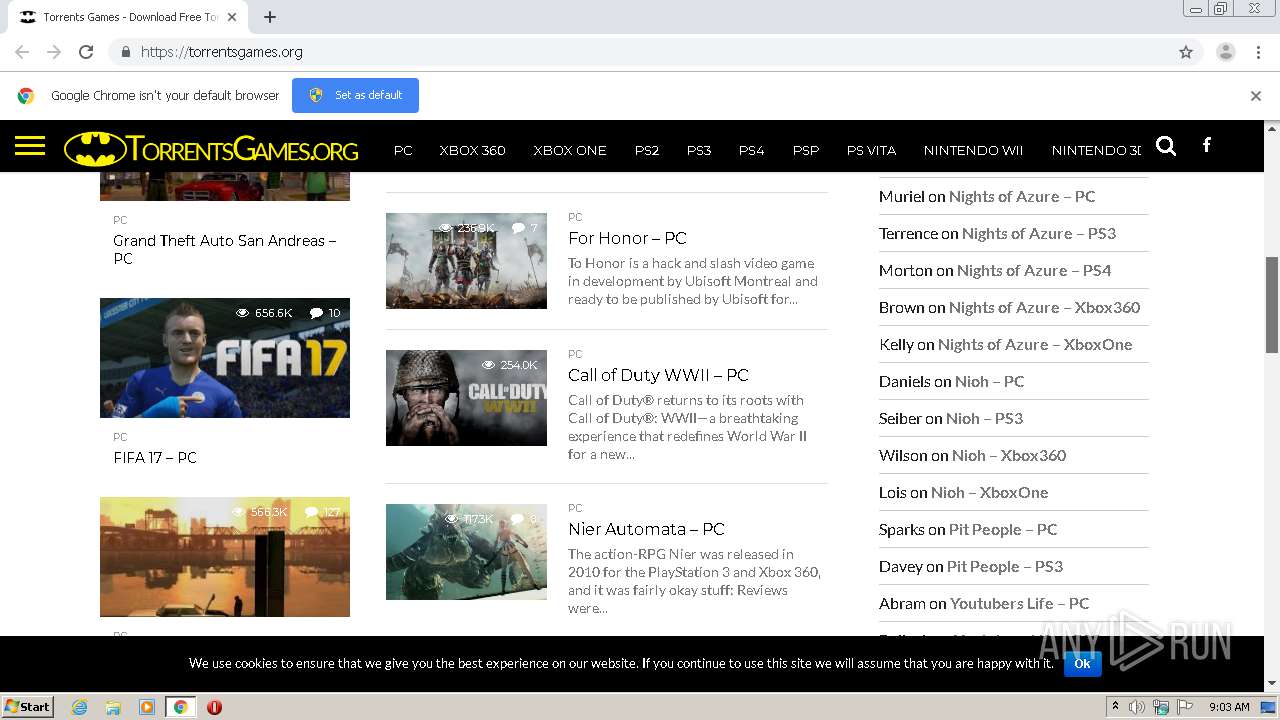Click the network tray icon
This screenshot has height=720, width=1280.
pyautogui.click(x=1161, y=707)
